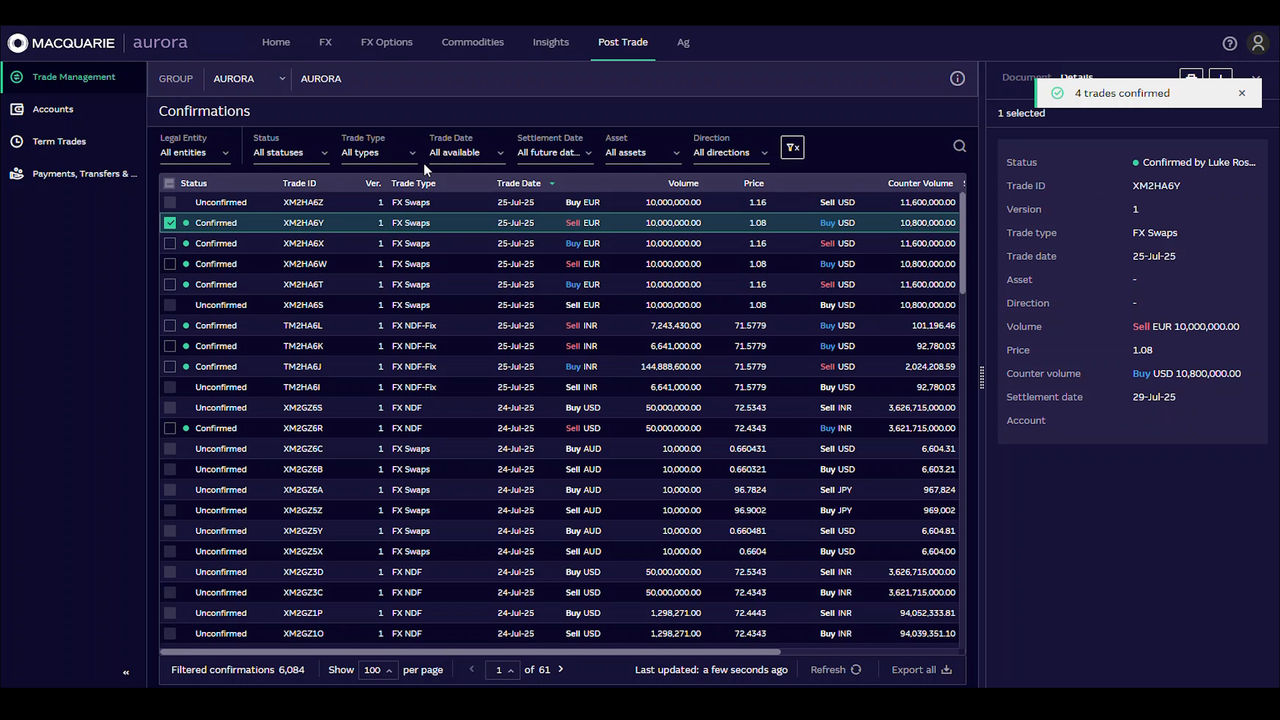
Task: Open the confirmations search magnifier
Action: (959, 147)
